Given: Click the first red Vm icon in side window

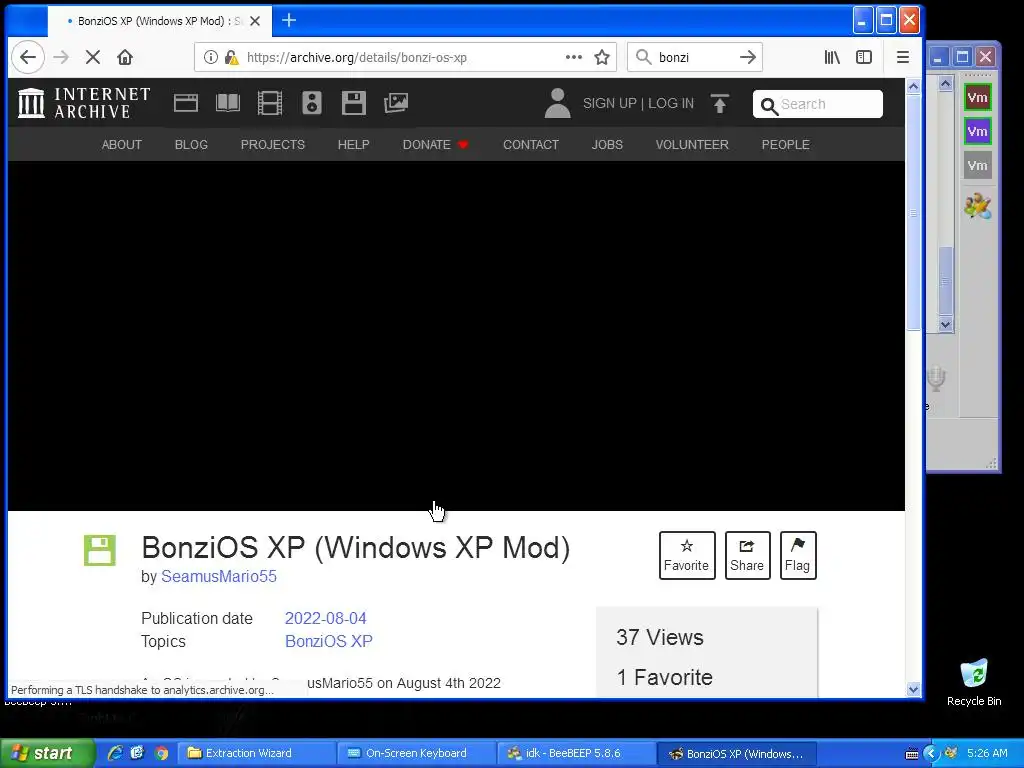Looking at the screenshot, I should [977, 97].
